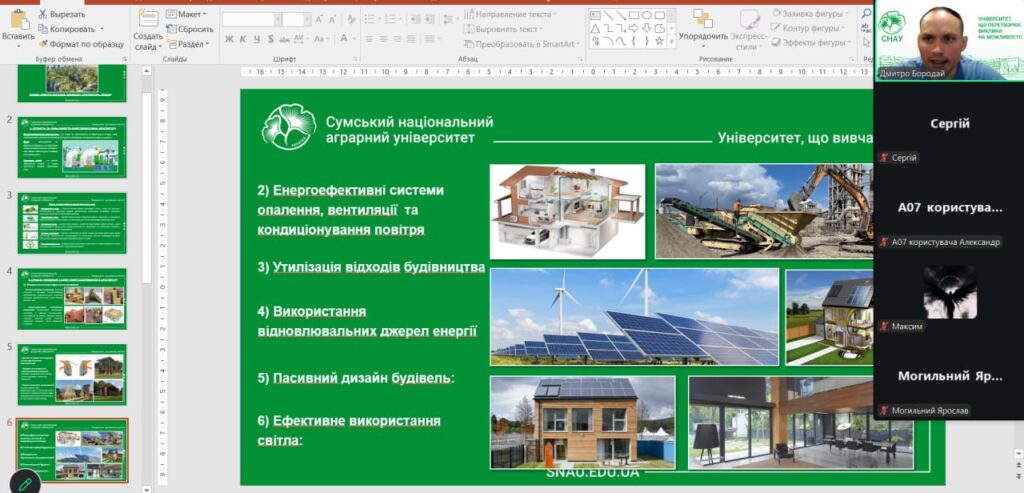Viewport: 1024px width, 493px height.
Task: Toggle underline formatting (Ч)
Action: (256, 39)
